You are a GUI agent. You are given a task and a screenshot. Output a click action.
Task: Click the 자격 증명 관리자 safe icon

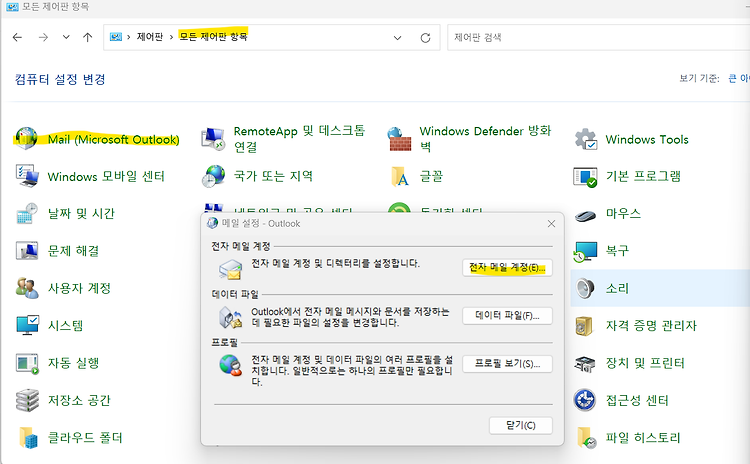585,326
